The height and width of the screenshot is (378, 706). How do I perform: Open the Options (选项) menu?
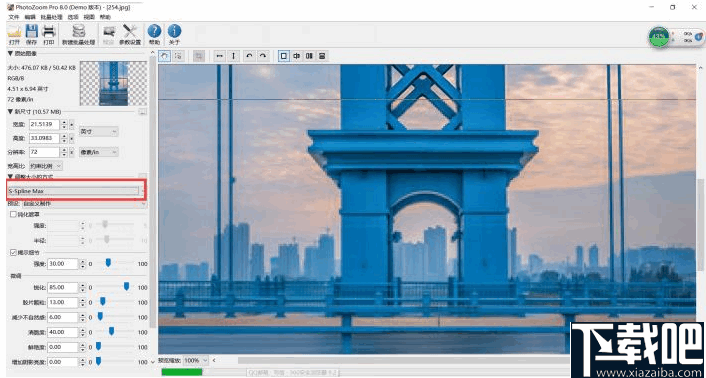pos(73,17)
